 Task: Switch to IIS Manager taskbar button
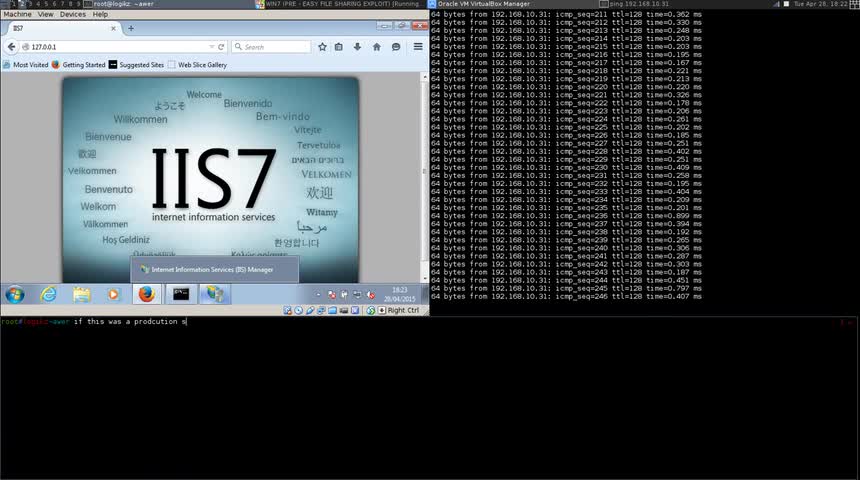click(x=214, y=295)
